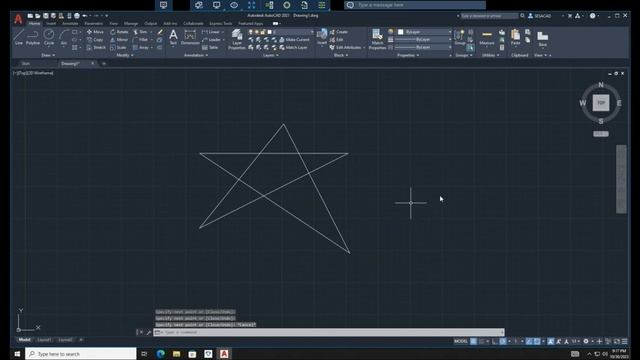This screenshot has width=640, height=360.
Task: Add a new drawing tab with plus
Action: tap(104, 64)
